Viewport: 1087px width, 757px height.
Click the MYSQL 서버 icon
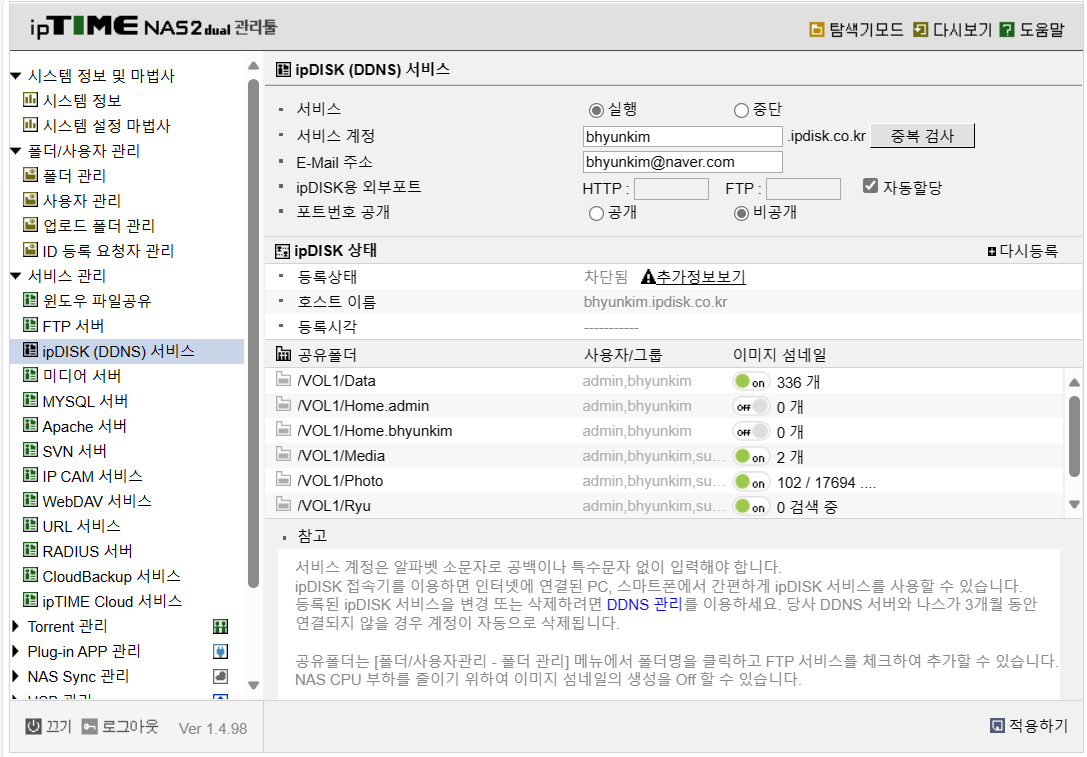tap(30, 400)
